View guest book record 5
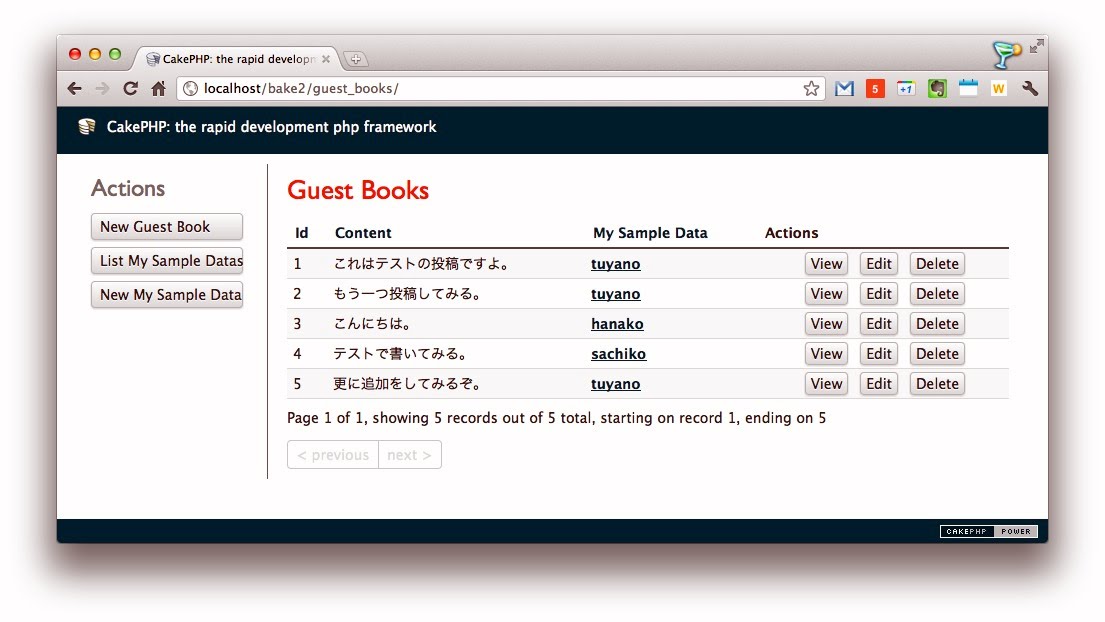The image size is (1105, 622). [x=826, y=384]
